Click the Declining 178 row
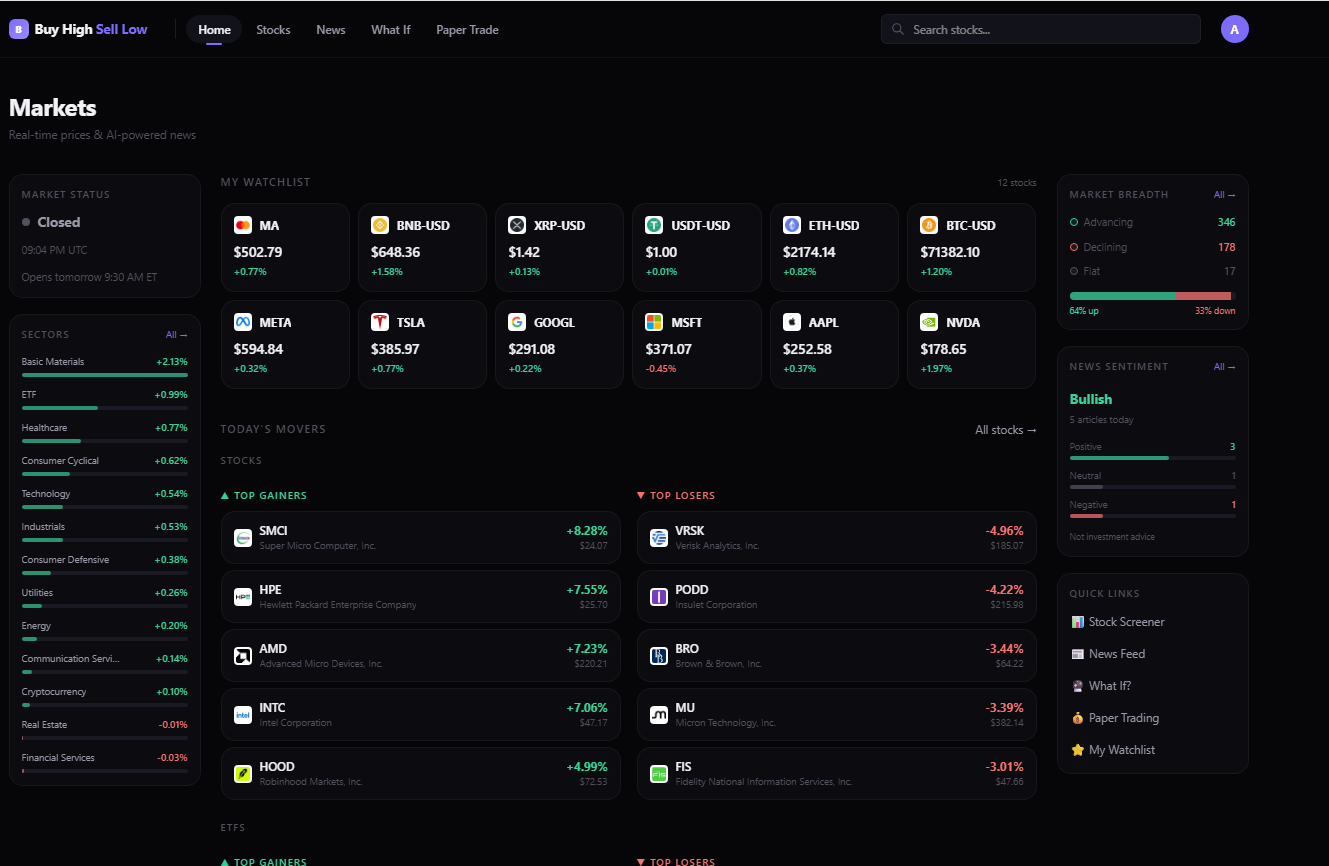 click(x=1152, y=247)
